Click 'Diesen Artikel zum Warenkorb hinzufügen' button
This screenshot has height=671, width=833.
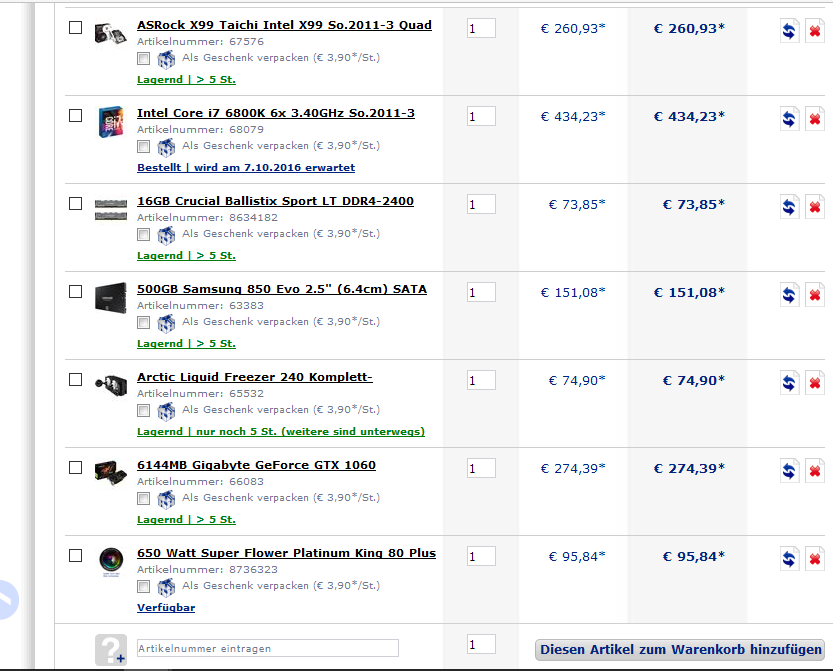(x=680, y=650)
